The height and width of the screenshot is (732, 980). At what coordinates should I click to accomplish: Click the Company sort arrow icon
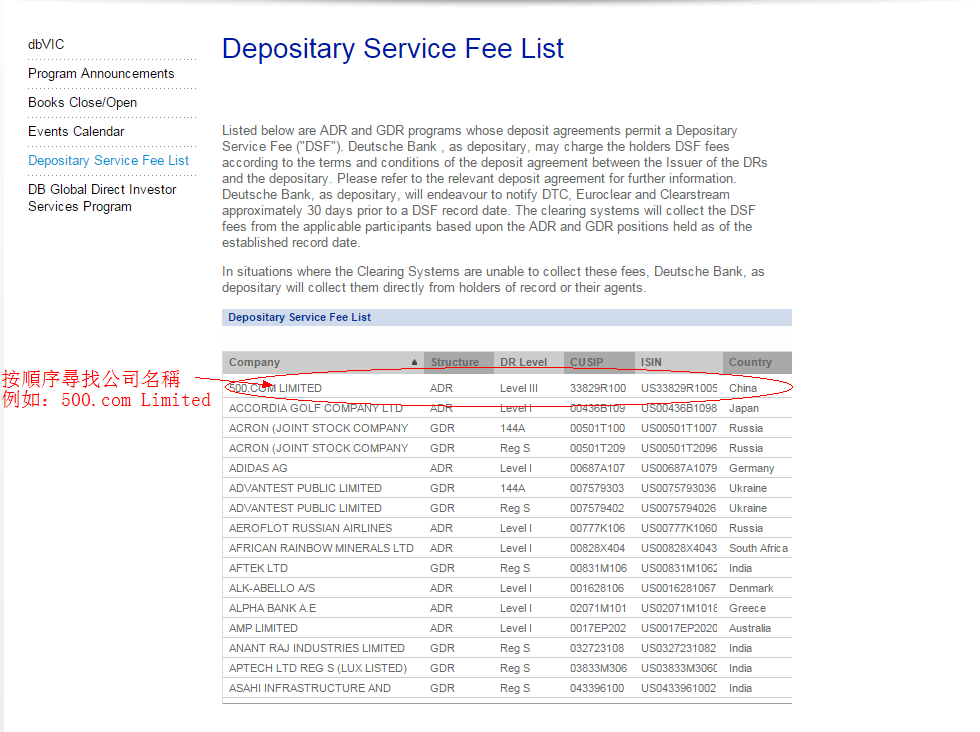[414, 362]
